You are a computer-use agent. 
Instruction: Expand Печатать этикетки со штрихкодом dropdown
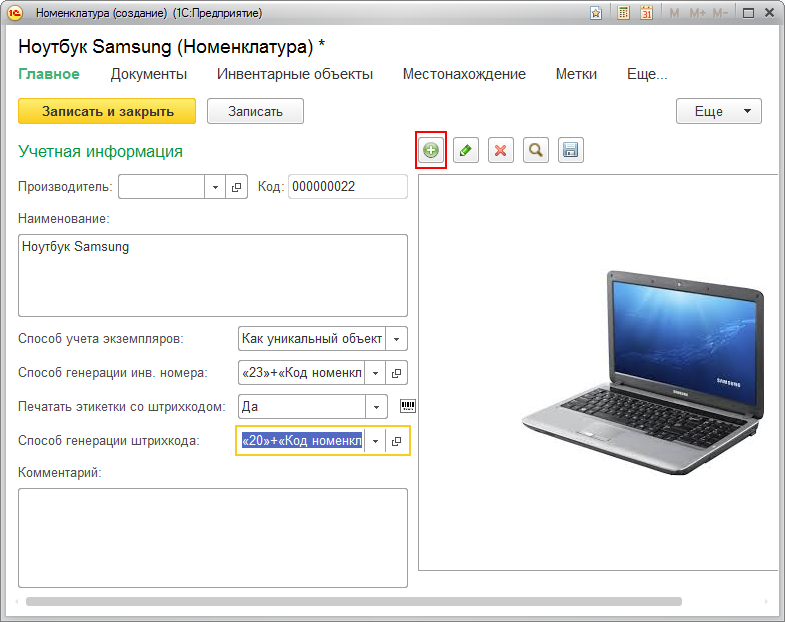(376, 407)
